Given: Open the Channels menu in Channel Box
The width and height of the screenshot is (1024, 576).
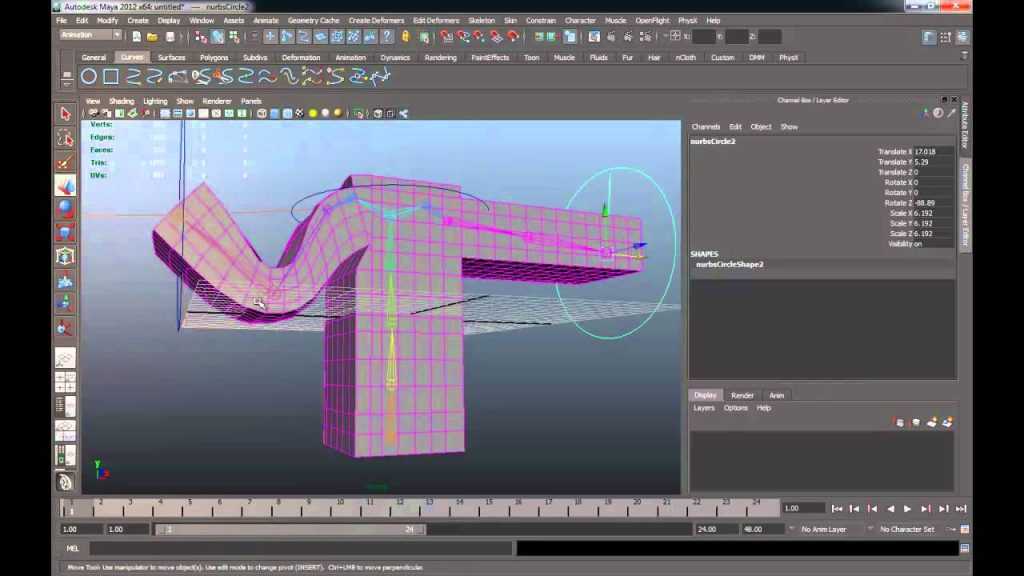Looking at the screenshot, I should click(705, 127).
